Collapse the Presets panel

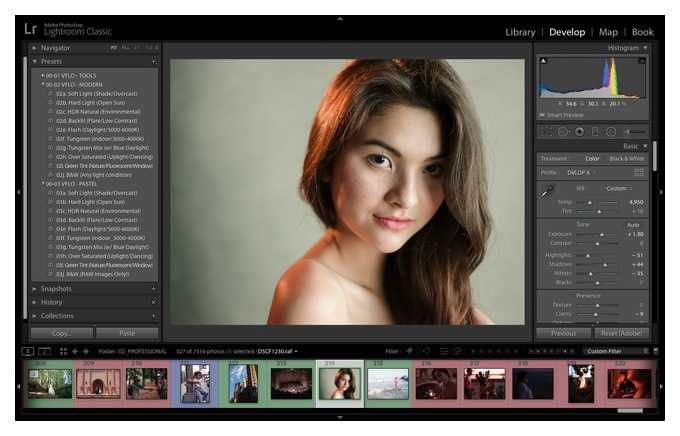(x=34, y=62)
